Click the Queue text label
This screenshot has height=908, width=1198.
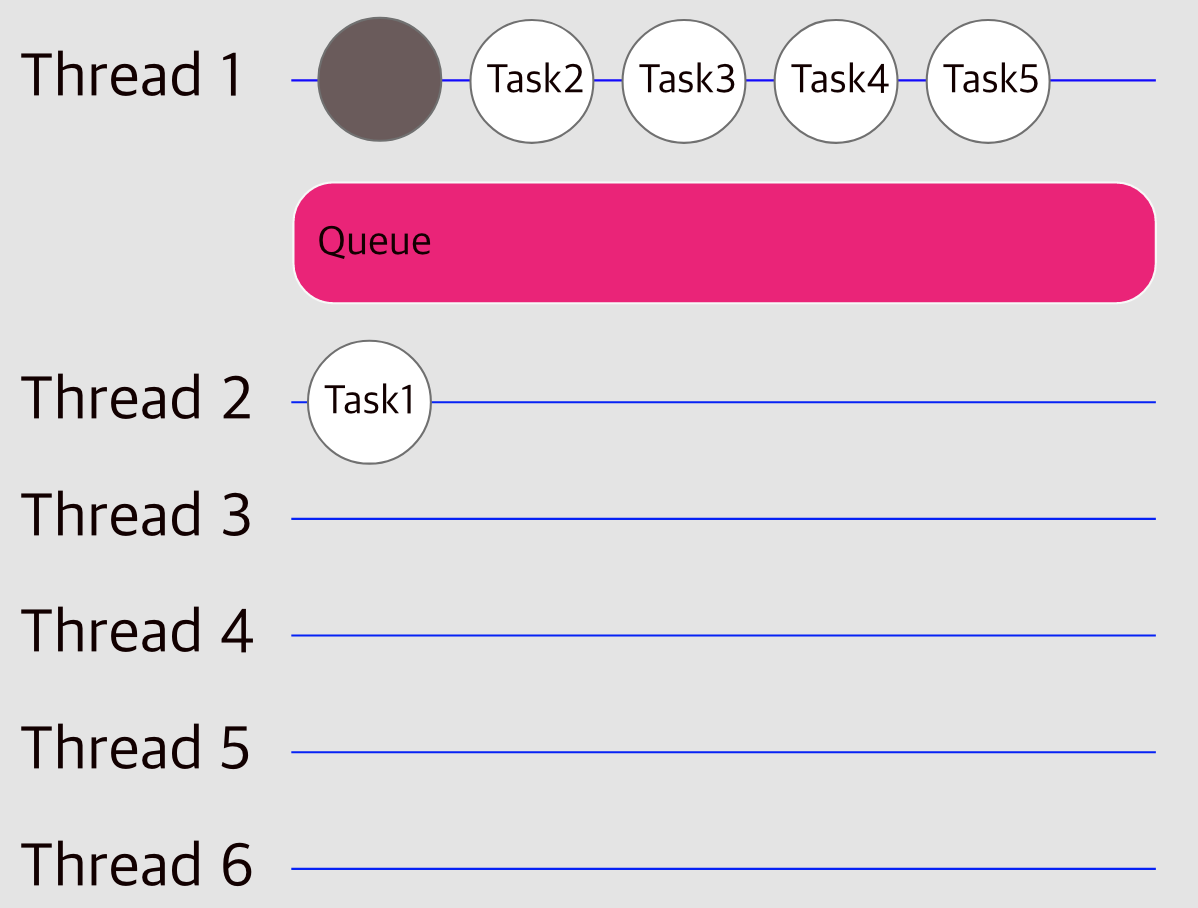(x=374, y=242)
